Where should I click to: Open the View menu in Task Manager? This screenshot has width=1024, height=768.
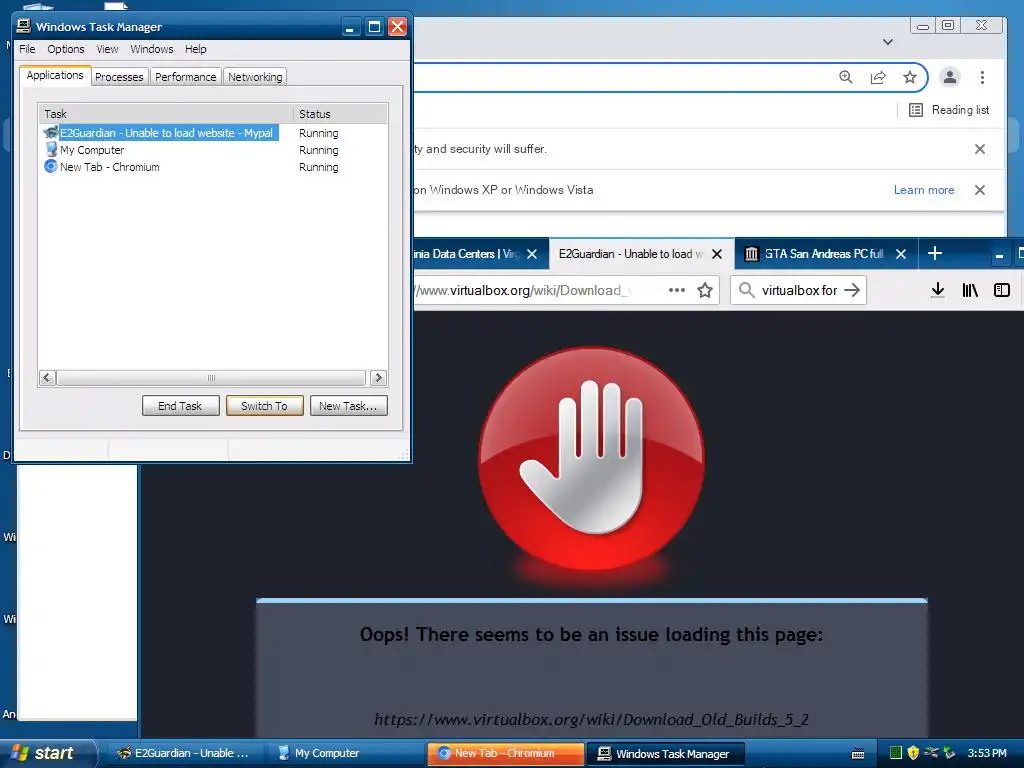tap(107, 49)
